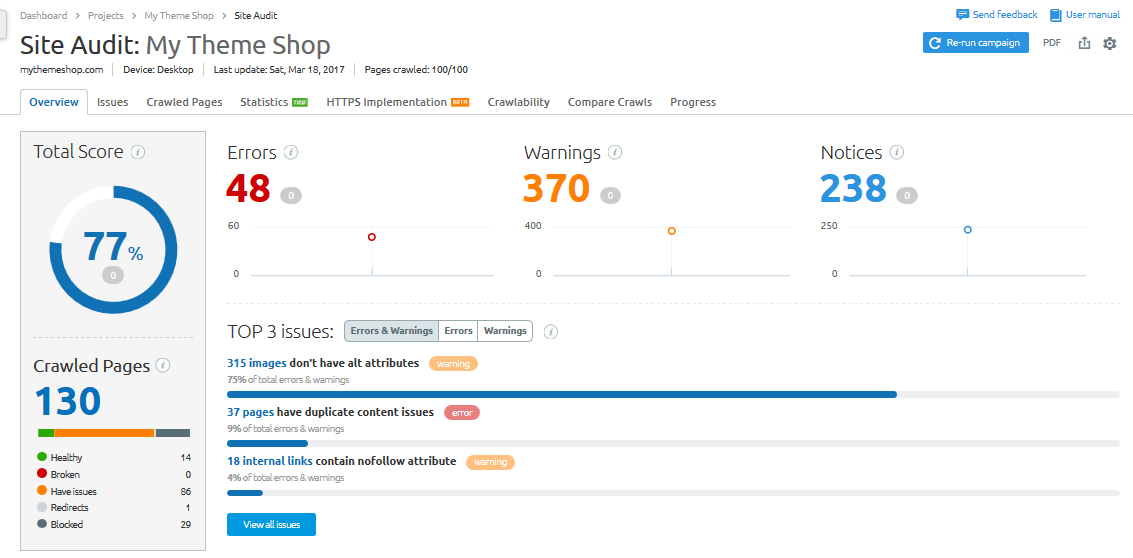This screenshot has height=558, width=1133.
Task: Click the PDF export button
Action: pos(1052,43)
